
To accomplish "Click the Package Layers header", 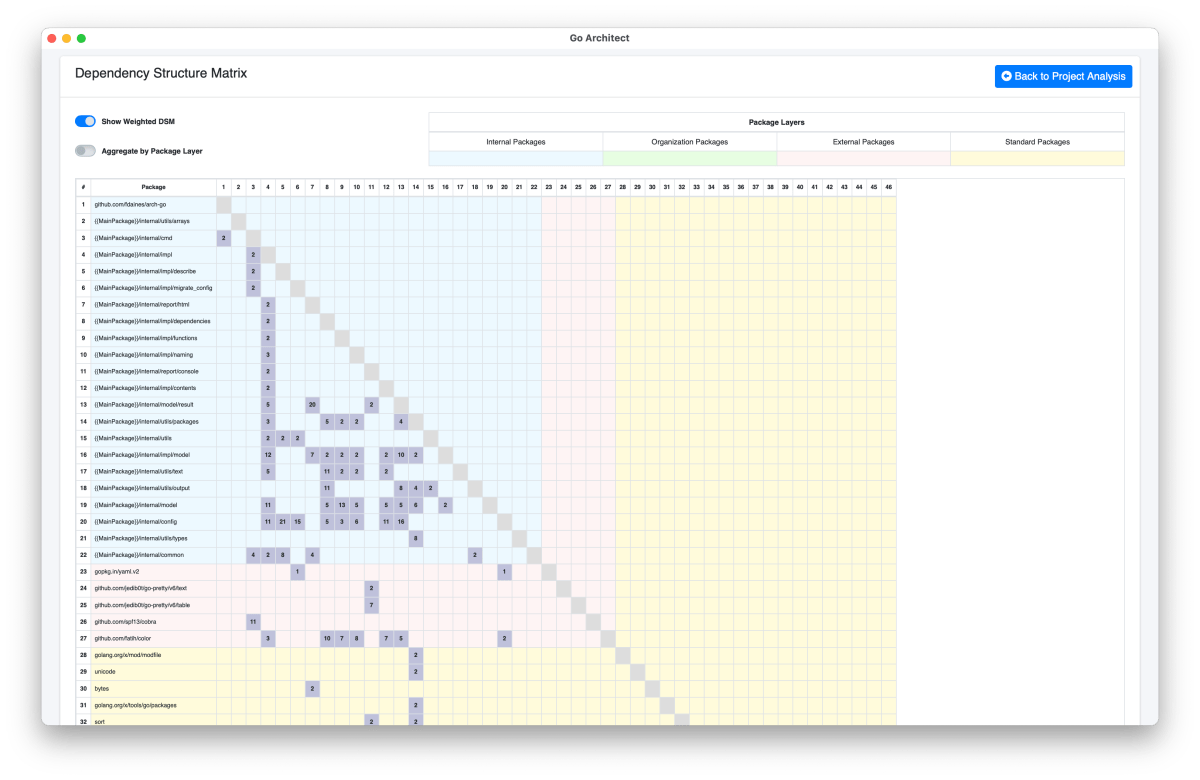I will coord(777,122).
